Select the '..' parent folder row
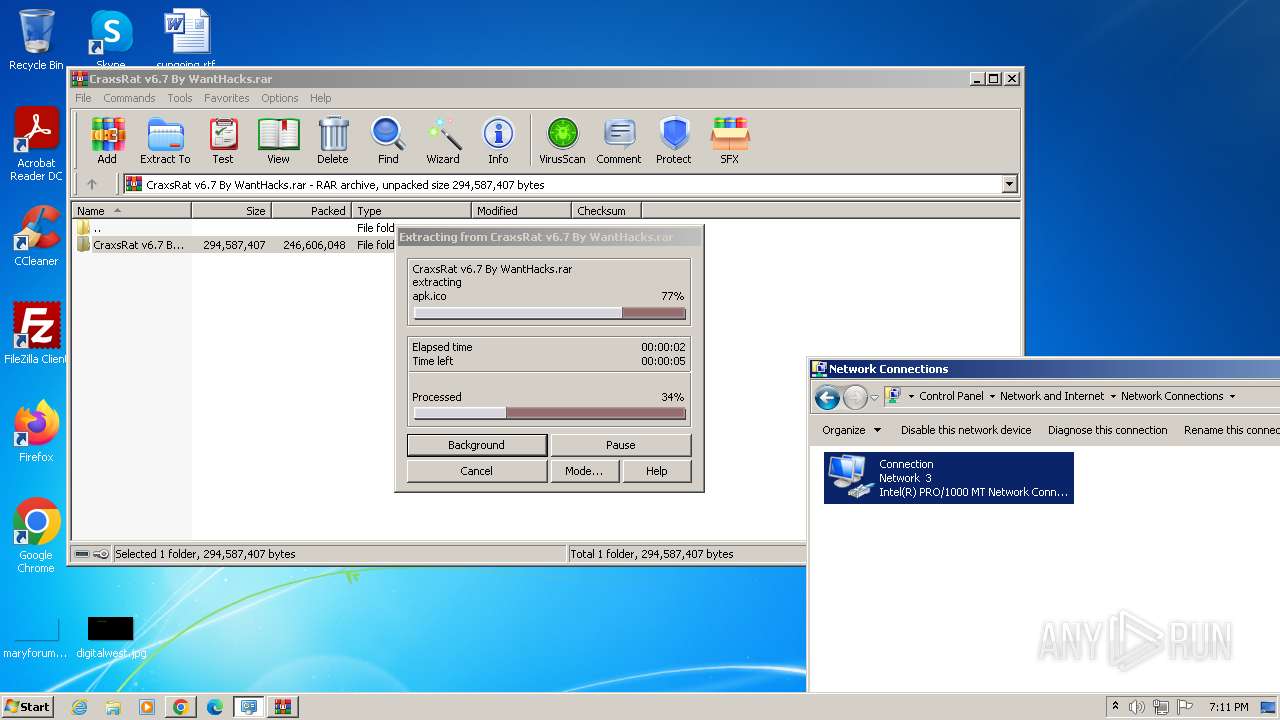Viewport: 1280px width, 720px height. 234,228
